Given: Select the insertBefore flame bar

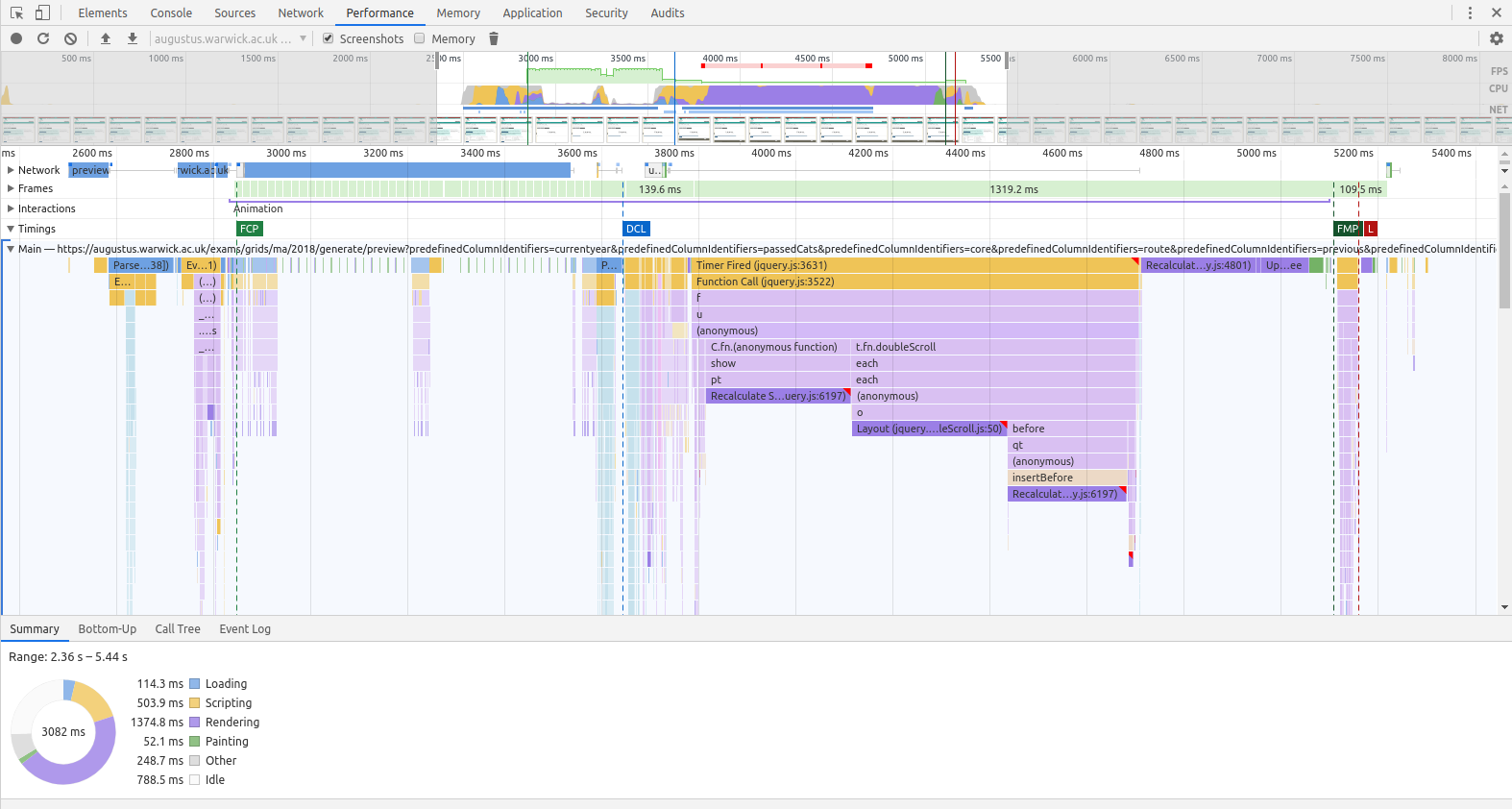Looking at the screenshot, I should 1067,478.
